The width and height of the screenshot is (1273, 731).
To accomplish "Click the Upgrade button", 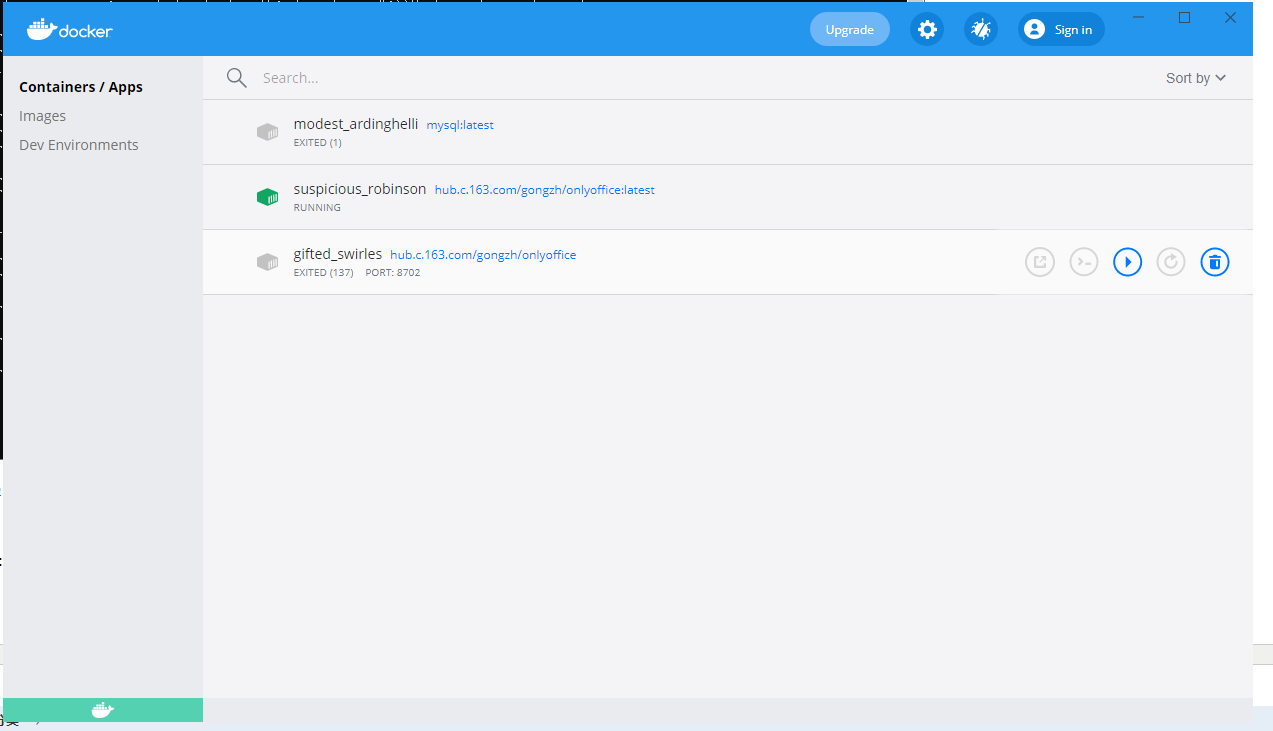I will click(850, 29).
